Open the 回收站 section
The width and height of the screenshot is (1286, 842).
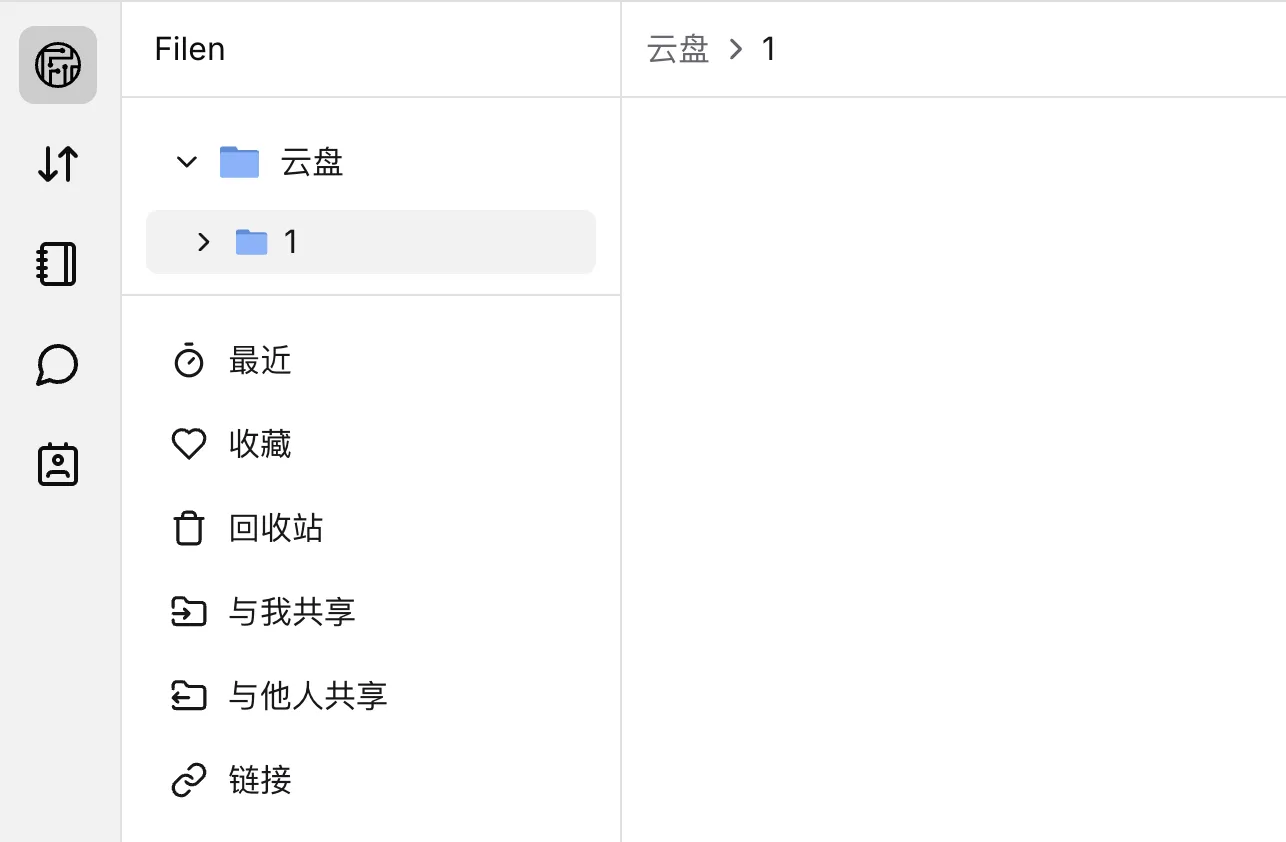click(x=276, y=528)
